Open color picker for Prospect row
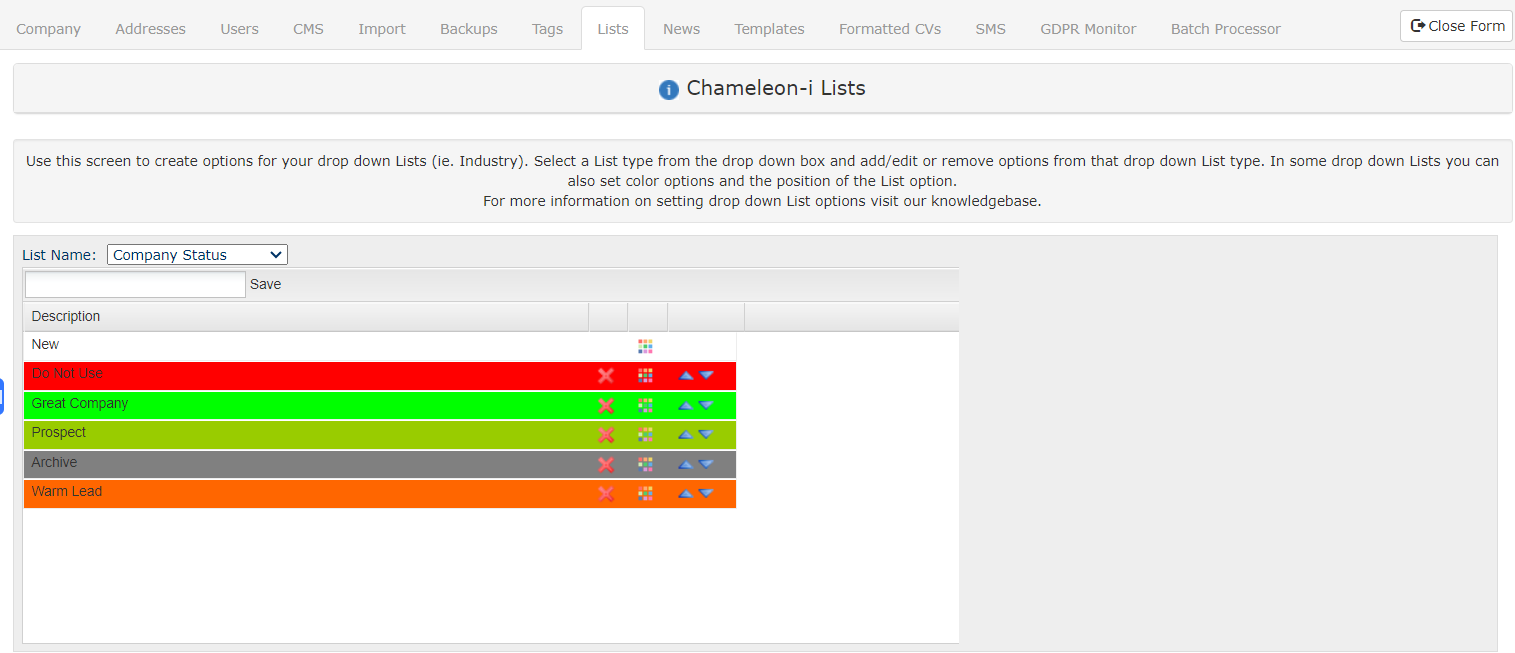Viewport: 1515px width, 653px height. [645, 435]
